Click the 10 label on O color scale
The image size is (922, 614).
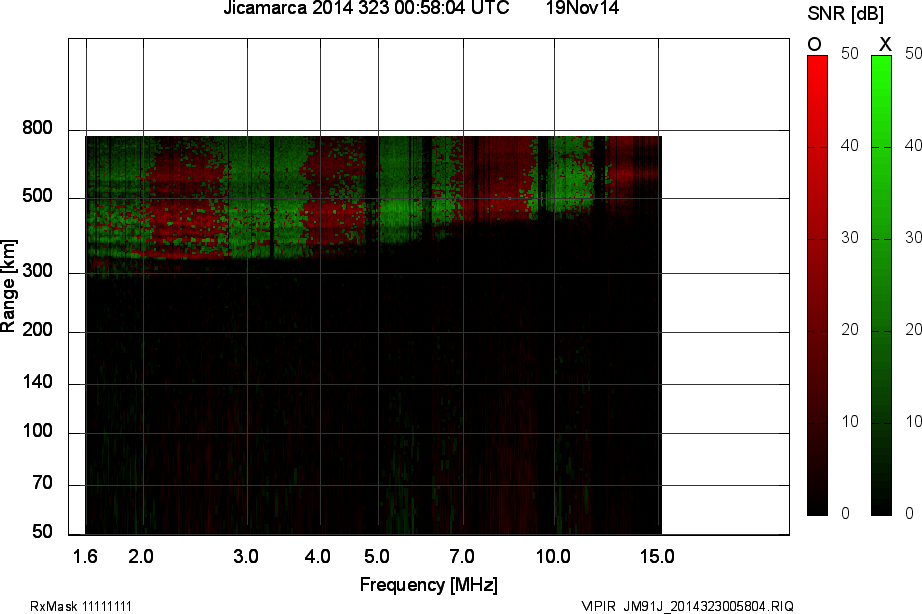850,422
